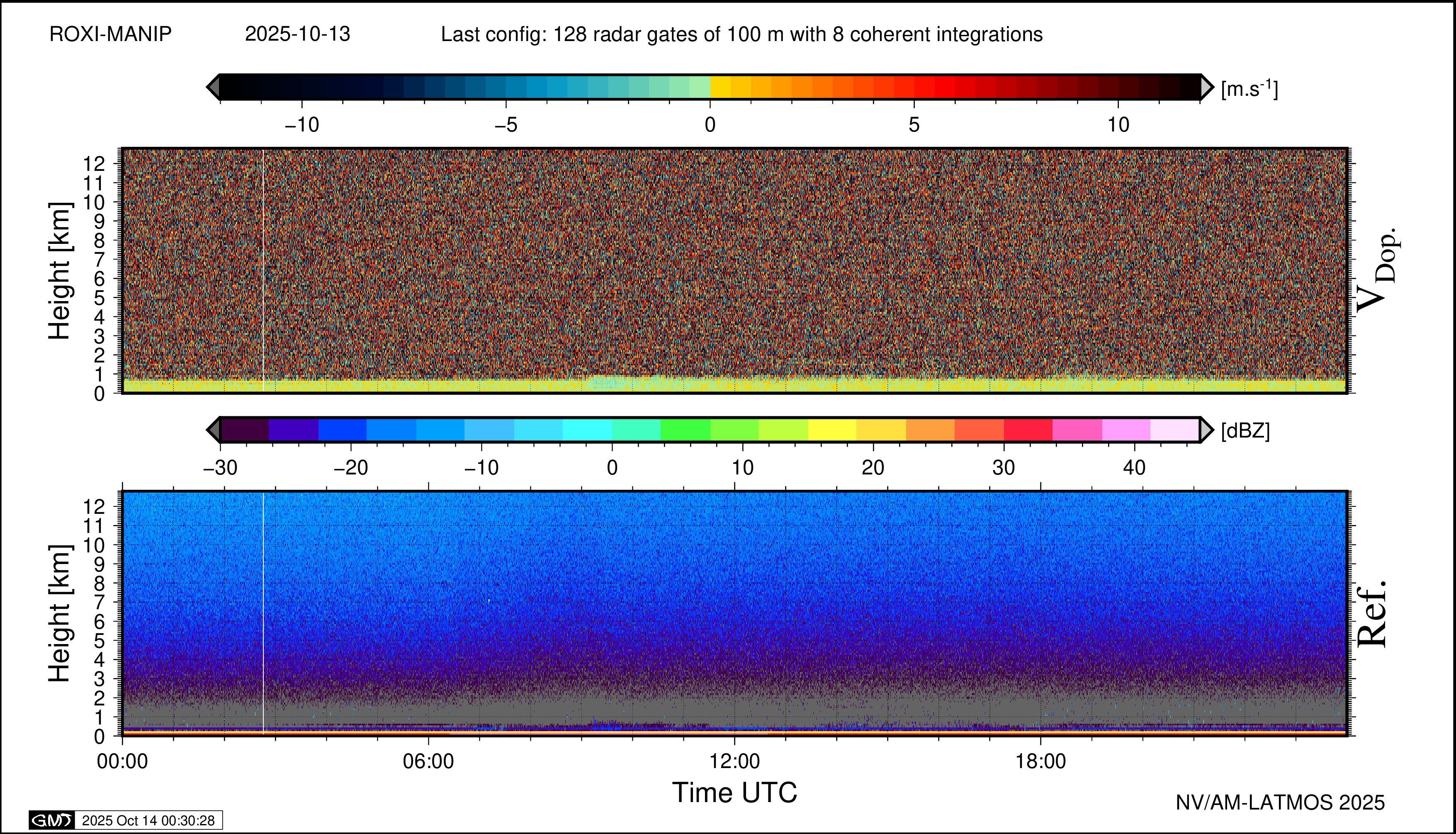Click the NV/AM-LATMOS 2025 credit text
1456x834 pixels.
click(x=1280, y=802)
